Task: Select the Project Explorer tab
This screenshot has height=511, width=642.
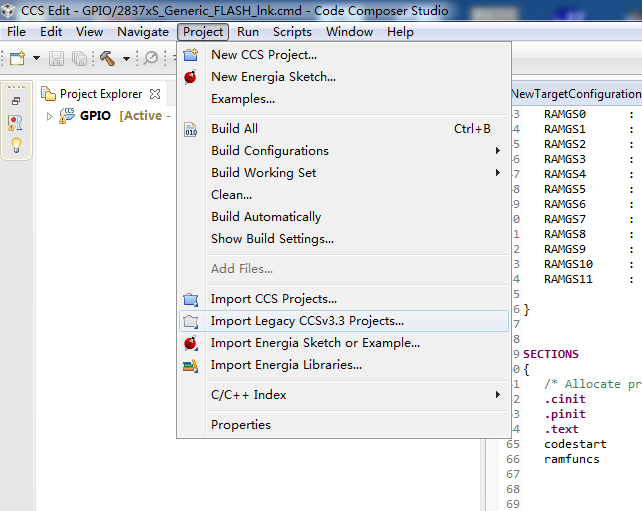Action: pos(101,94)
